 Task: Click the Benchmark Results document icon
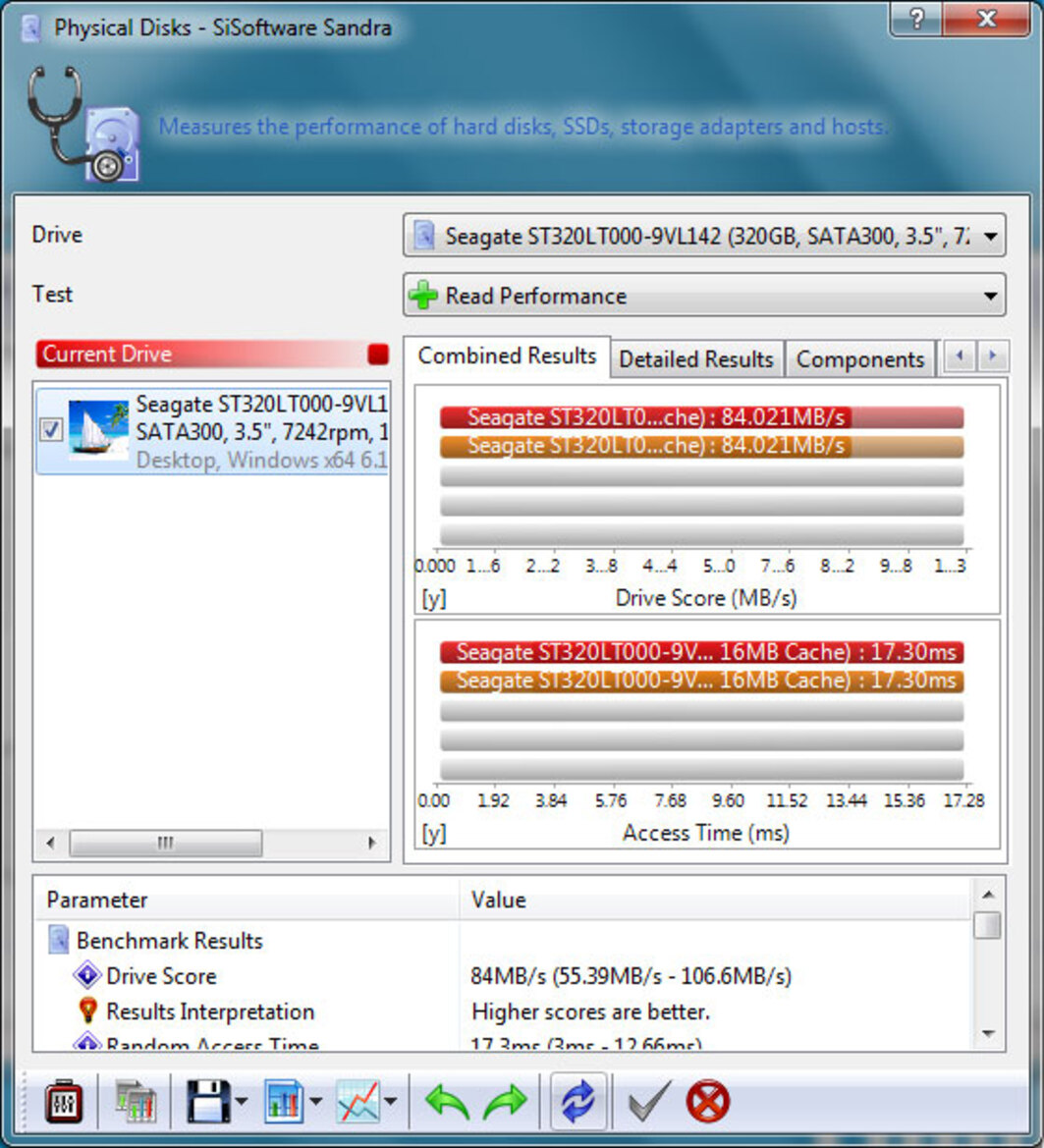point(58,940)
